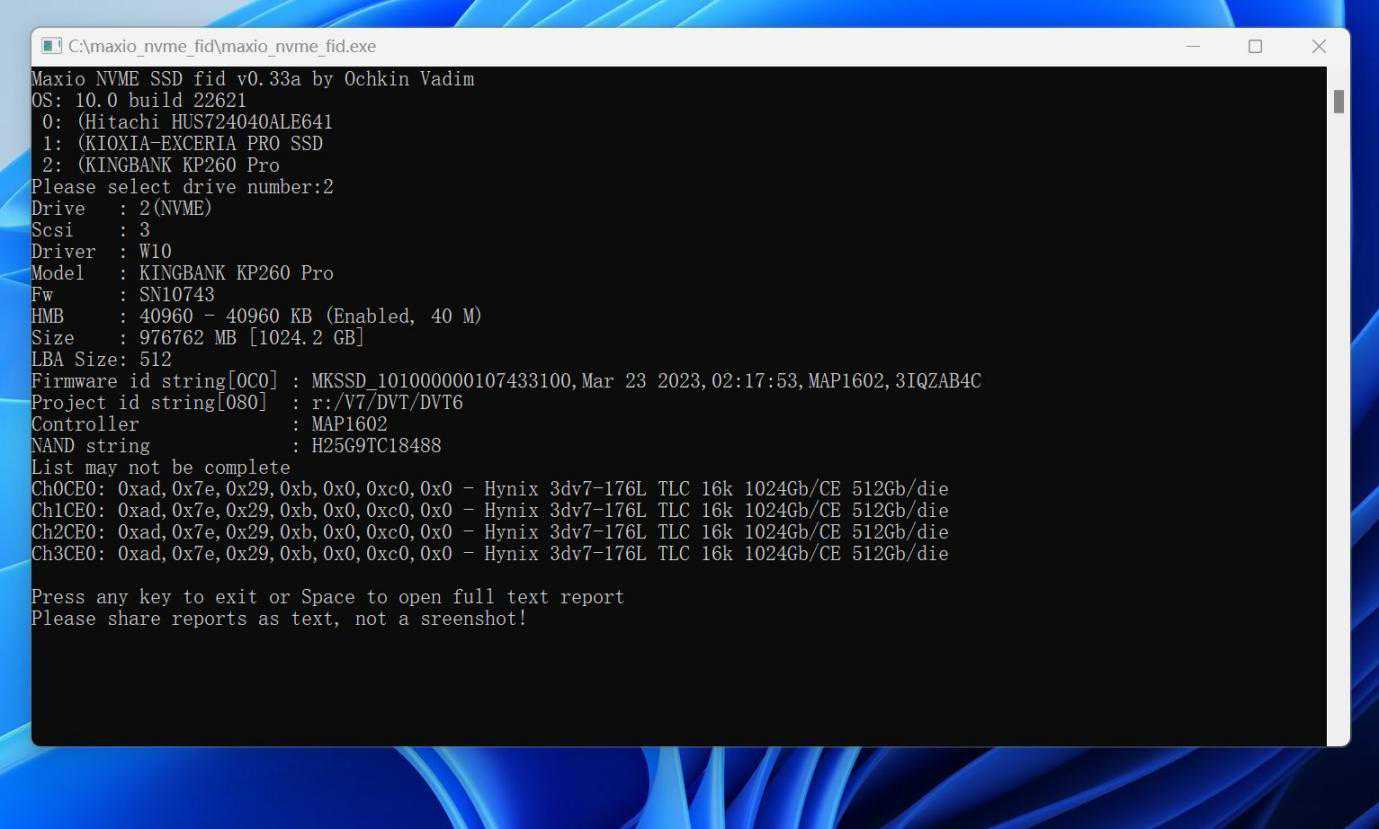Maximize the maxio_nvme_fid console window

[1255, 46]
